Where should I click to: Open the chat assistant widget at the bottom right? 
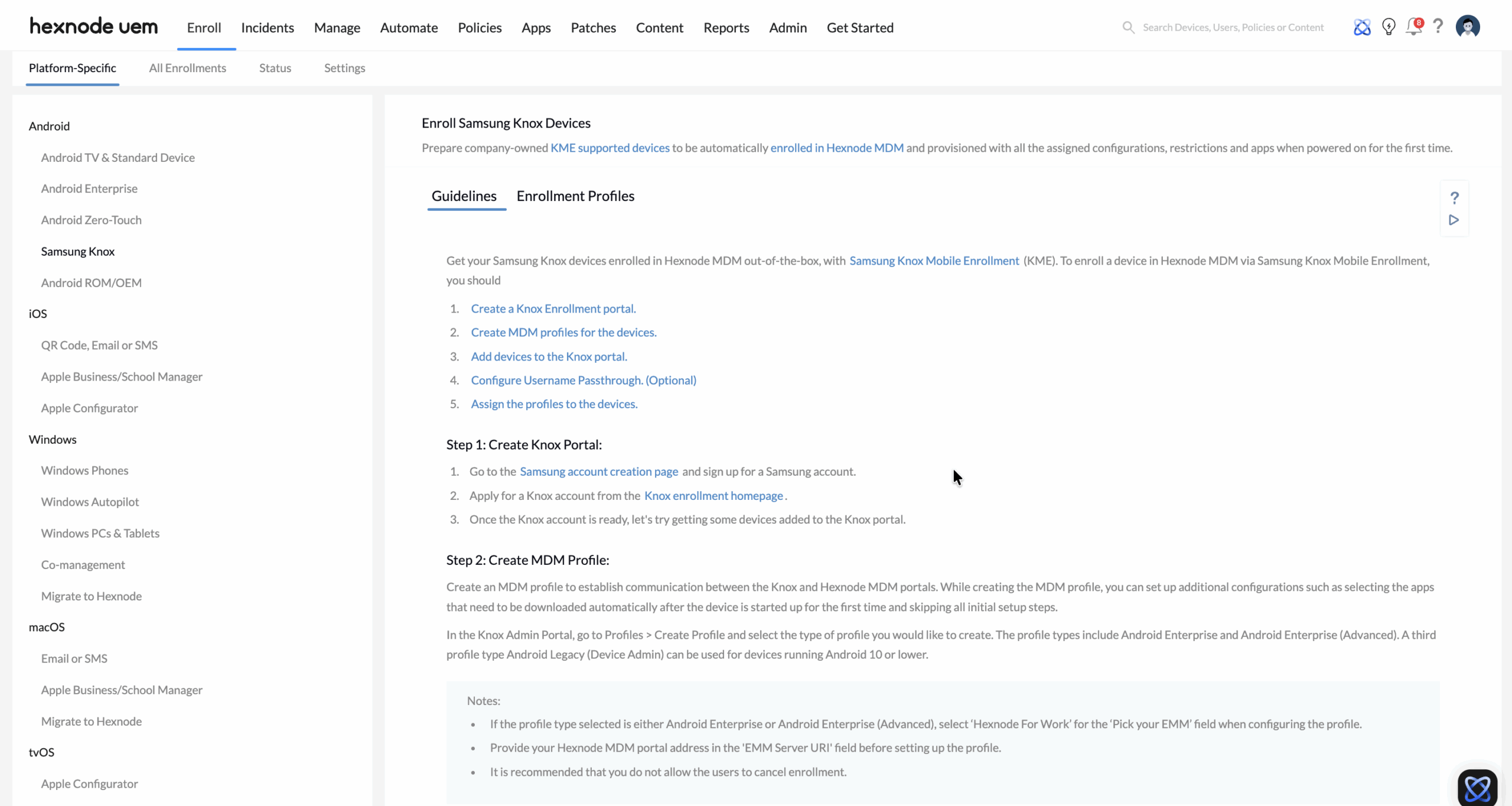click(1477, 788)
